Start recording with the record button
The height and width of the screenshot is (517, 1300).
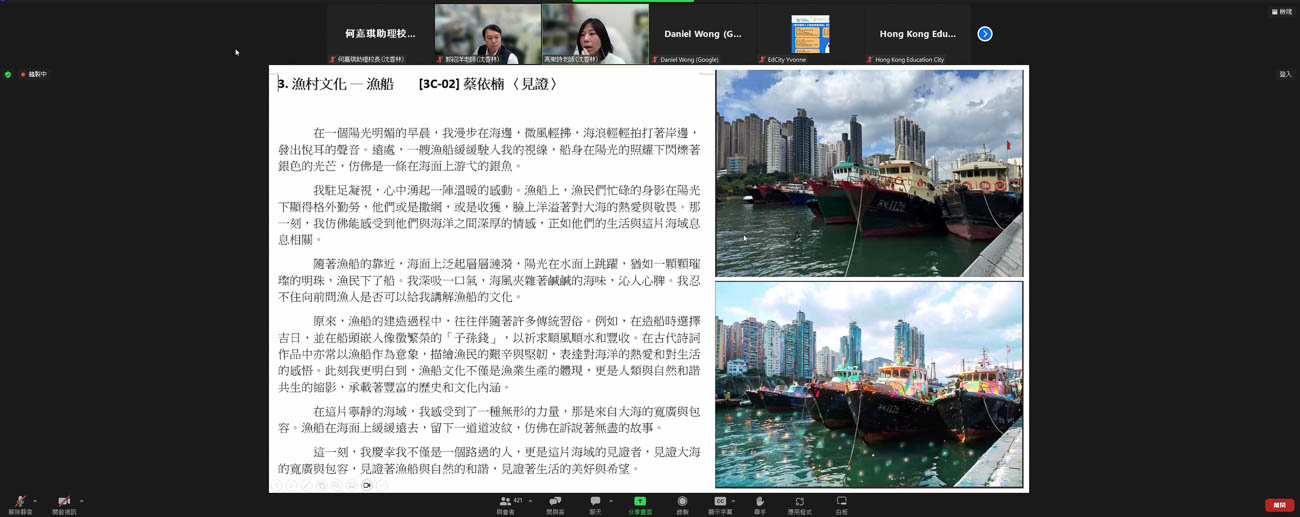click(682, 503)
